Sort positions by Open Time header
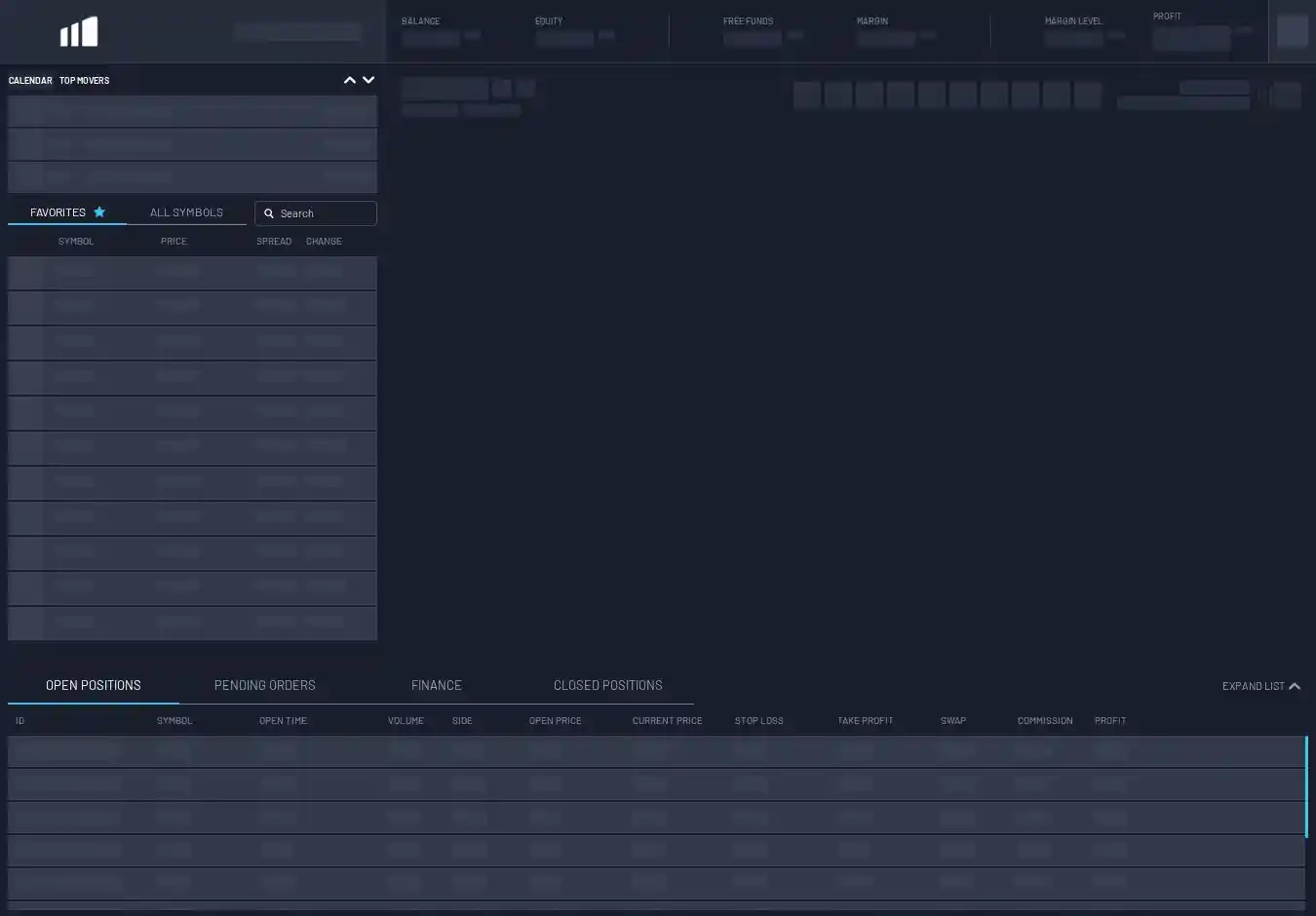This screenshot has width=1316, height=916. point(283,721)
